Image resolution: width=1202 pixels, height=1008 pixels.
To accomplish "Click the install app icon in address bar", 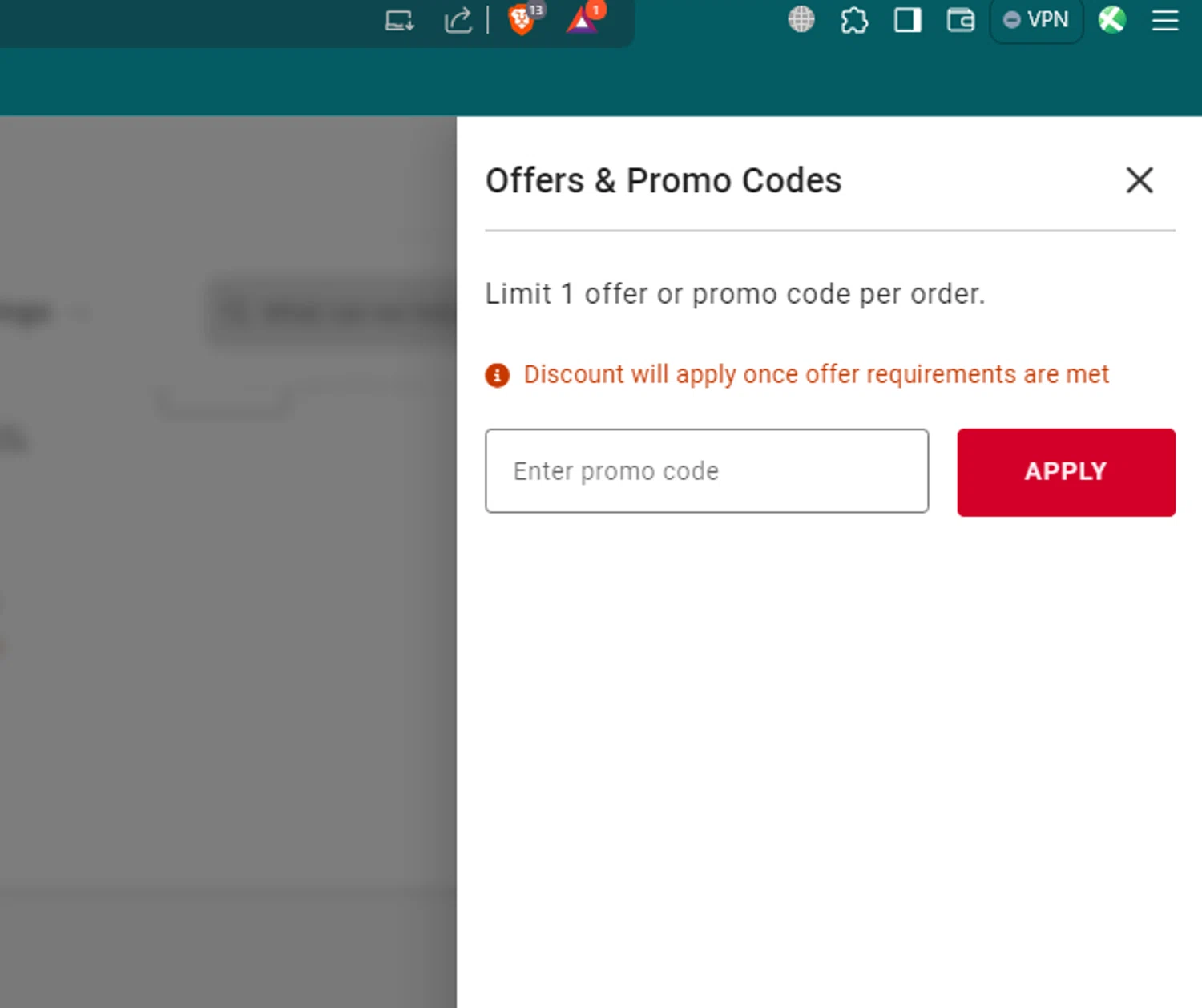I will tap(399, 21).
